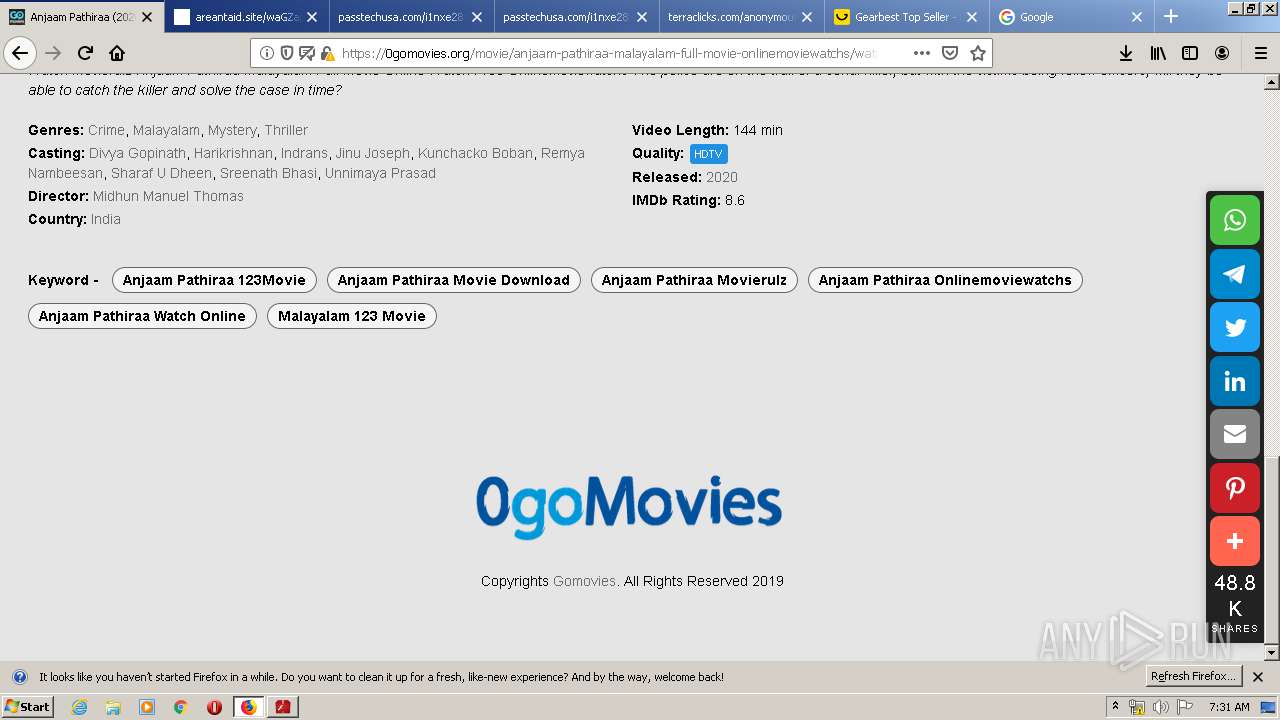Close the Google tab

click(1137, 17)
